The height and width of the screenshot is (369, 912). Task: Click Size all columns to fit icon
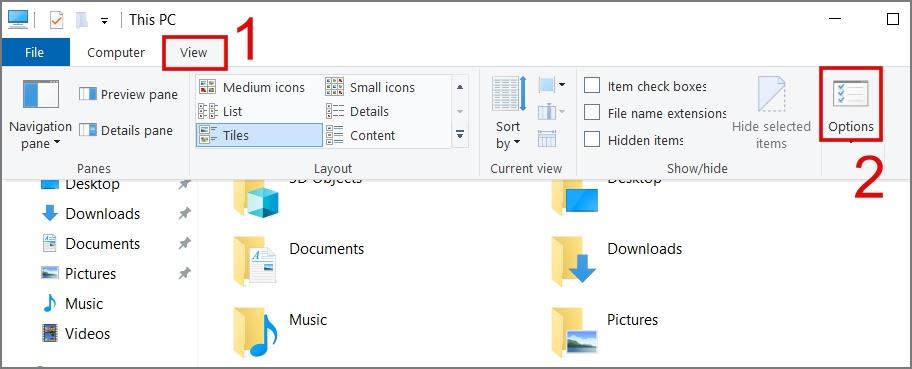[547, 139]
